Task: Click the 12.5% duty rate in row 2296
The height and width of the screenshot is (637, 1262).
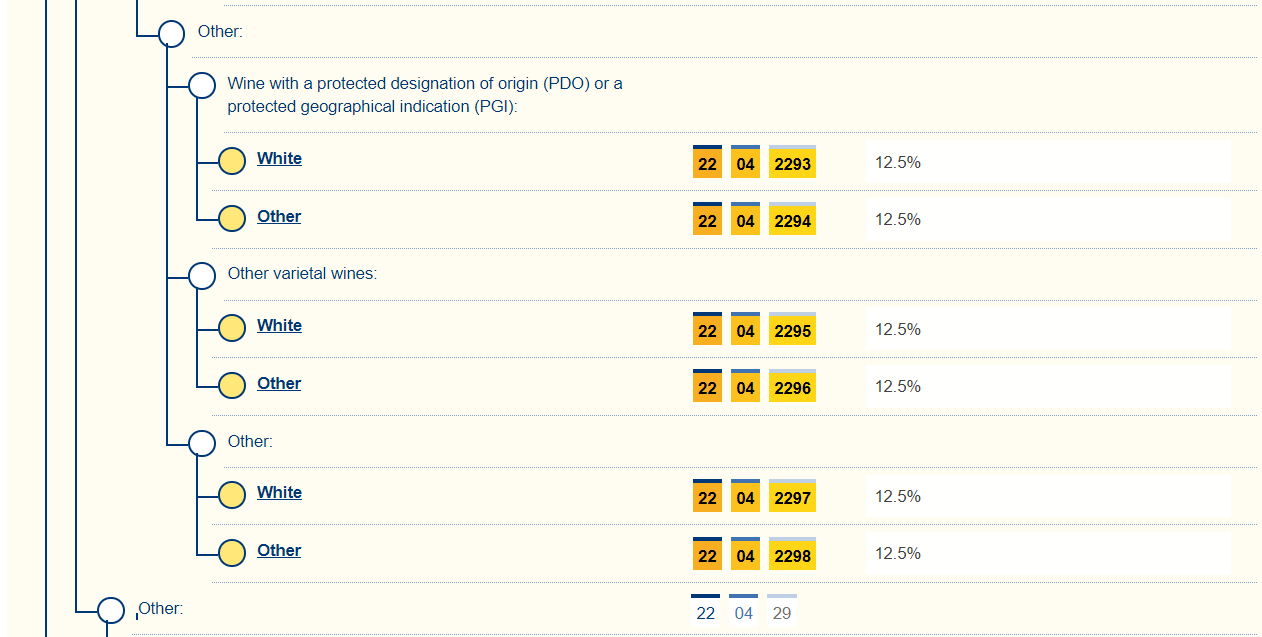Action: point(897,387)
